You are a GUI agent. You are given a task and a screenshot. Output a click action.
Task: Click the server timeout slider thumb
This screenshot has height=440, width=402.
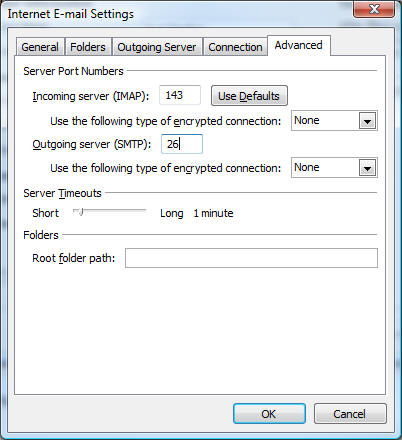(80, 212)
